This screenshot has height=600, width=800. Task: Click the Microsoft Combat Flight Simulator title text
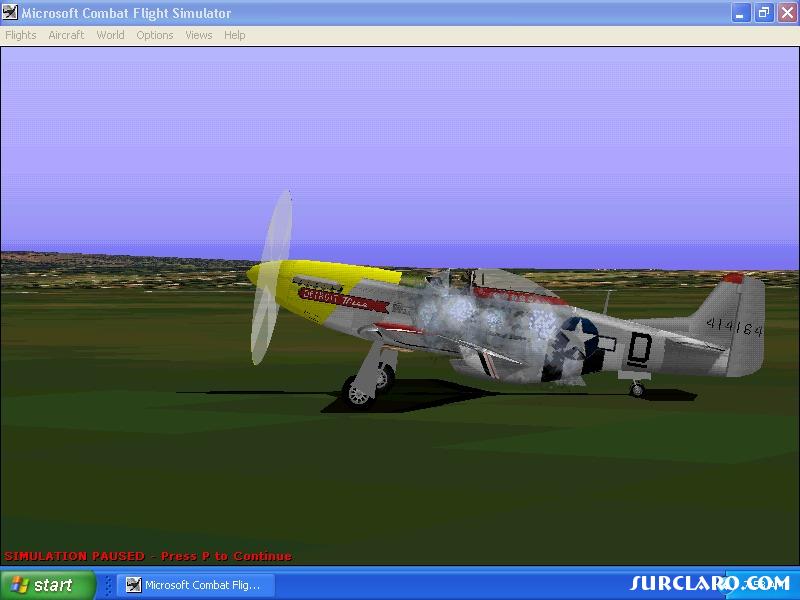(126, 13)
